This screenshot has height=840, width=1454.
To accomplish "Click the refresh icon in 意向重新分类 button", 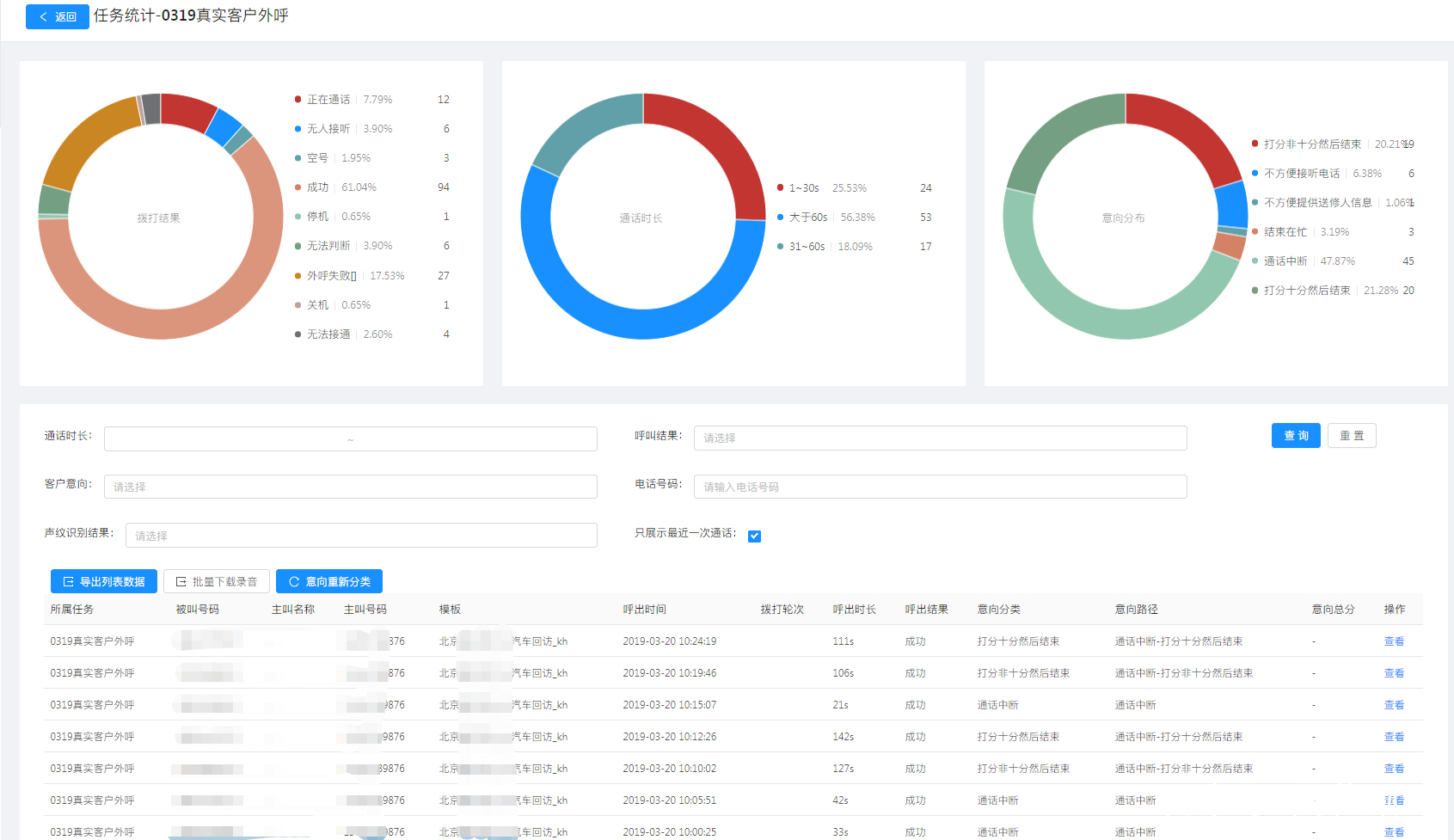I will pos(294,582).
